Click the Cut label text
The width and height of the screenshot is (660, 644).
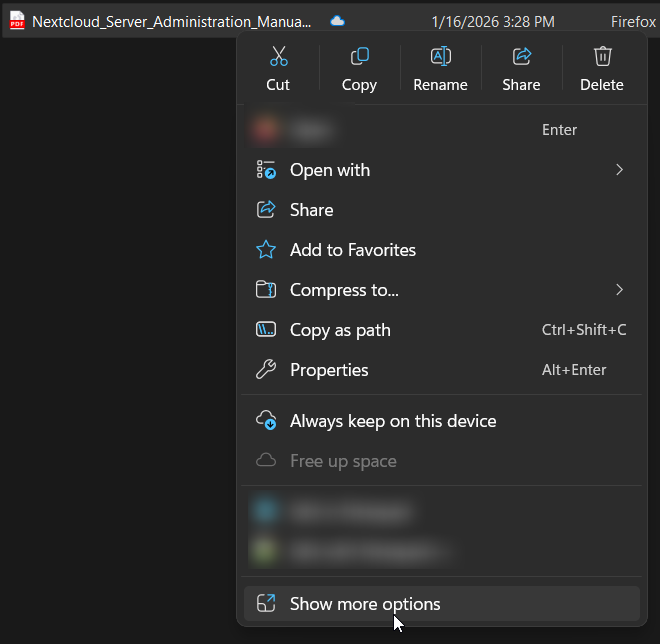pyautogui.click(x=278, y=85)
